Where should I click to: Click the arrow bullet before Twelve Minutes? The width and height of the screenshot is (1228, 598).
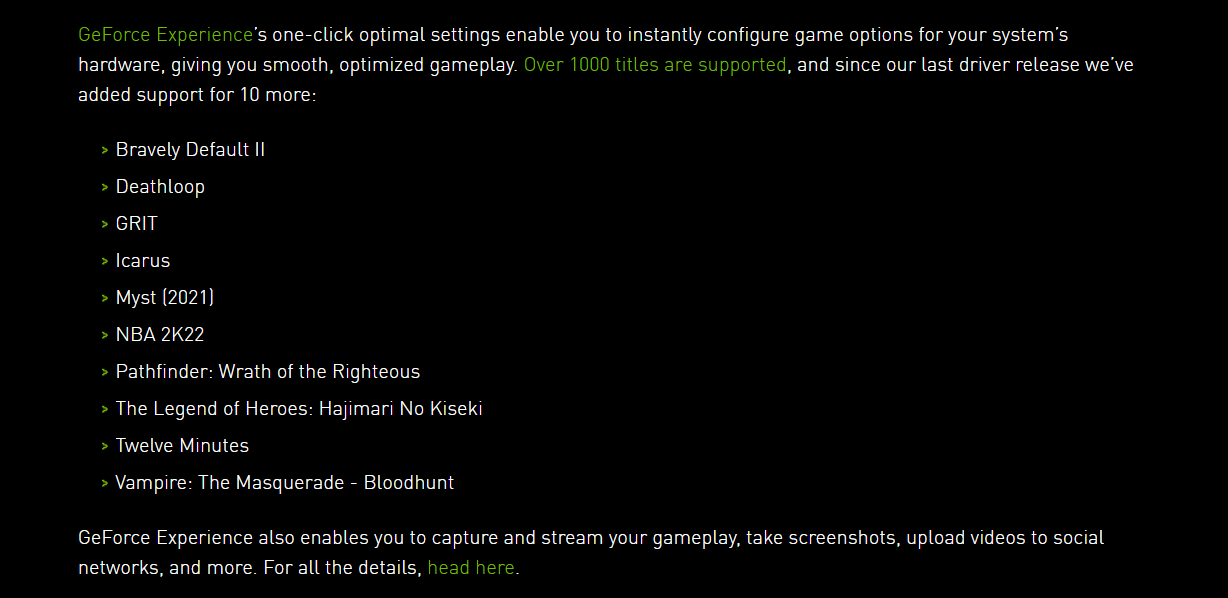[105, 446]
